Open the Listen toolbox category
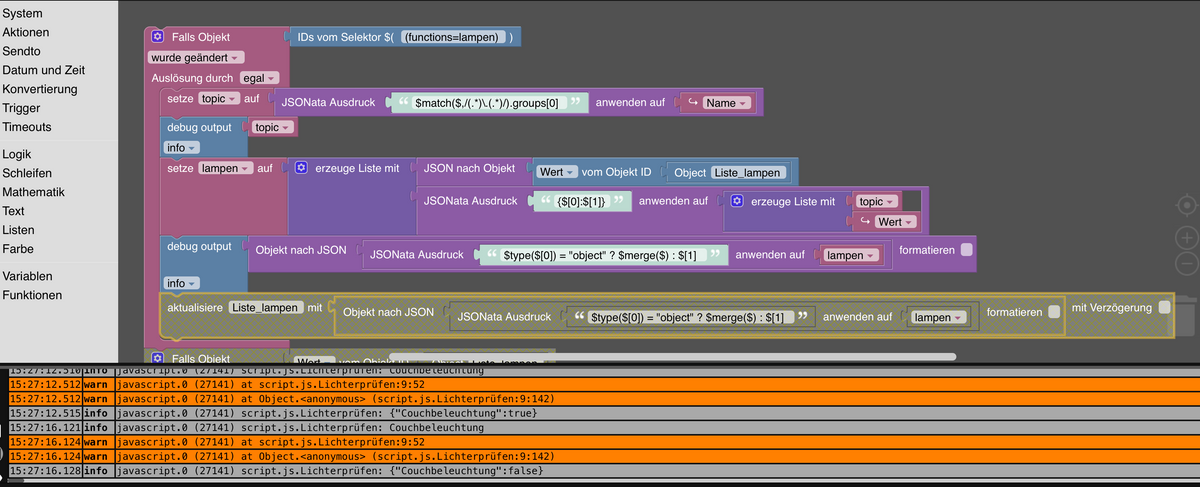This screenshot has width=1200, height=487. (19, 230)
